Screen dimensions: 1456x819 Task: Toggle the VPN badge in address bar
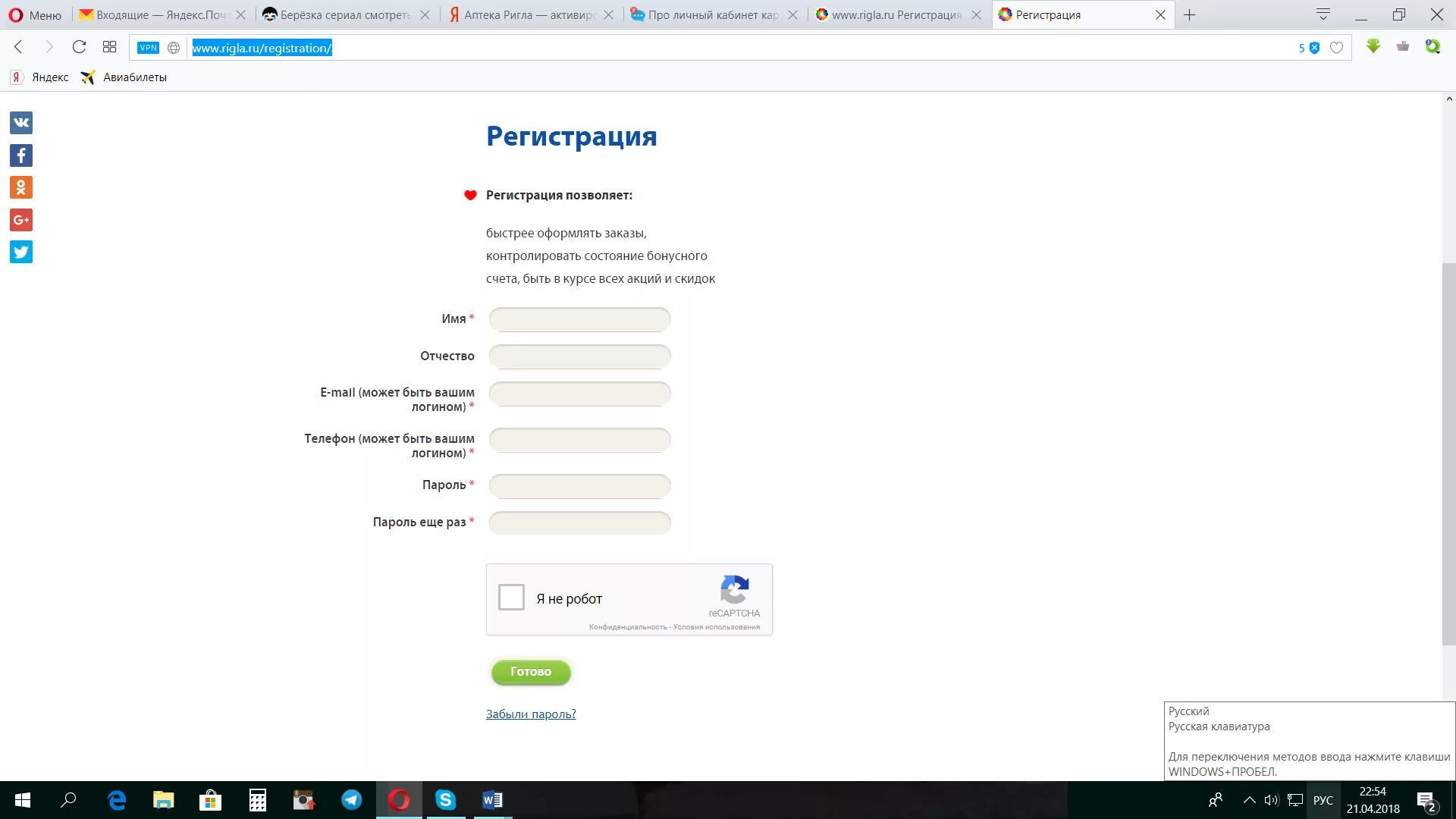pyautogui.click(x=148, y=48)
